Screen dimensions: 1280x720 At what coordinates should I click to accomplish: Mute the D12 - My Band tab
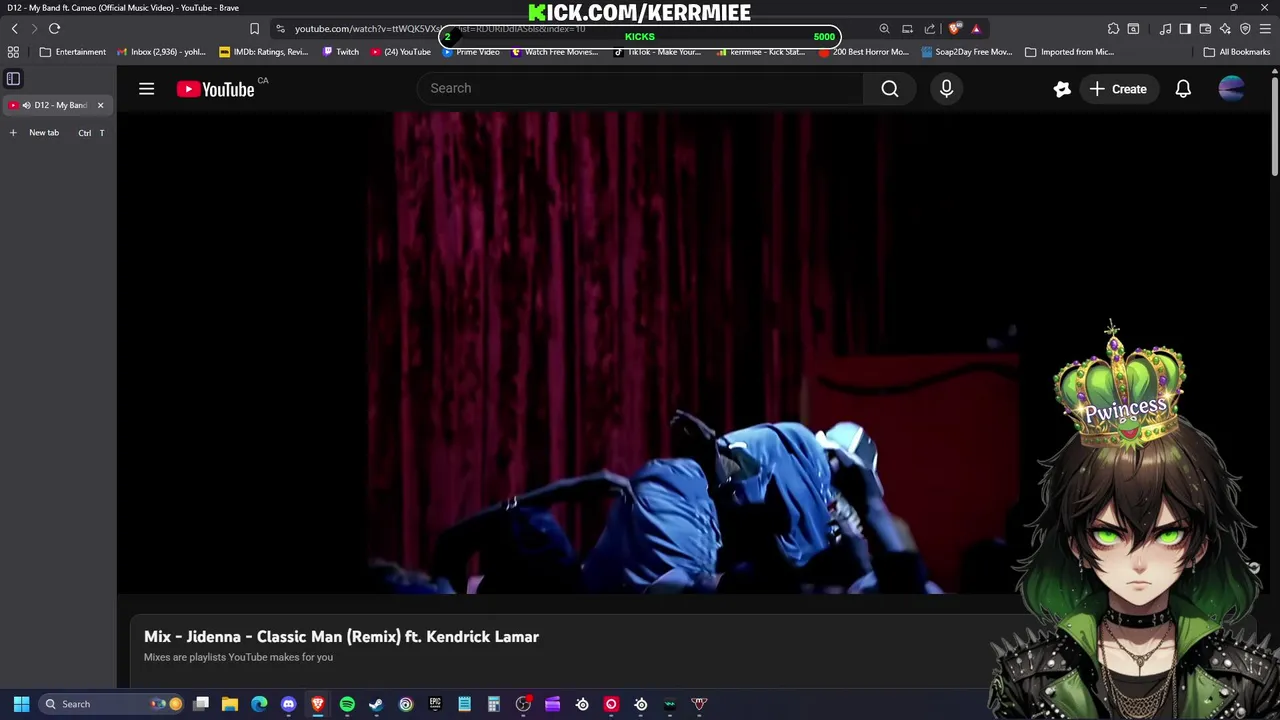26,105
